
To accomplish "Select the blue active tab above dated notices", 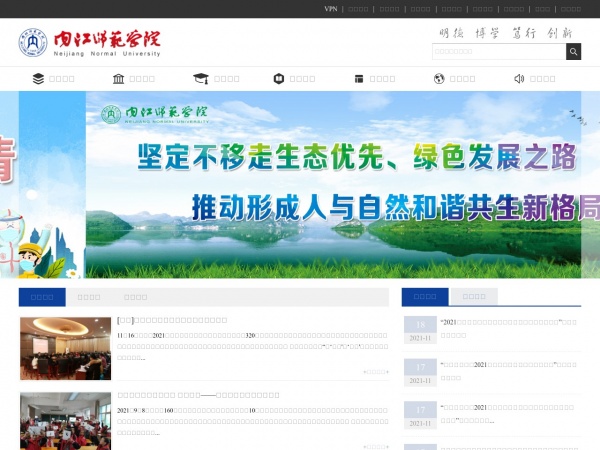I will (425, 296).
